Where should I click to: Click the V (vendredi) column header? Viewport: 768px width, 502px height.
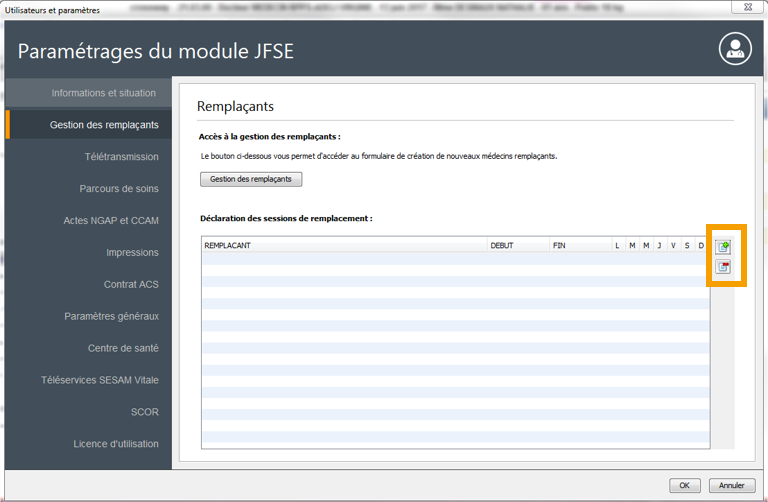[x=673, y=245]
